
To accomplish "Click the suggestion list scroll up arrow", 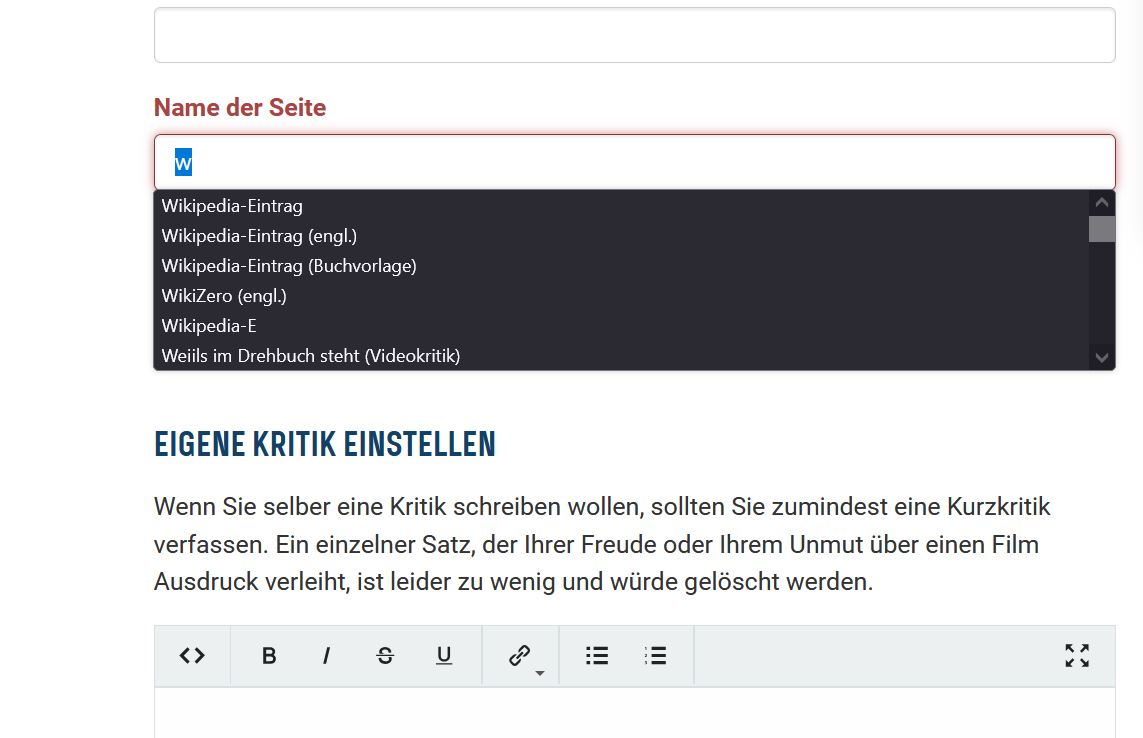I will click(x=1101, y=202).
